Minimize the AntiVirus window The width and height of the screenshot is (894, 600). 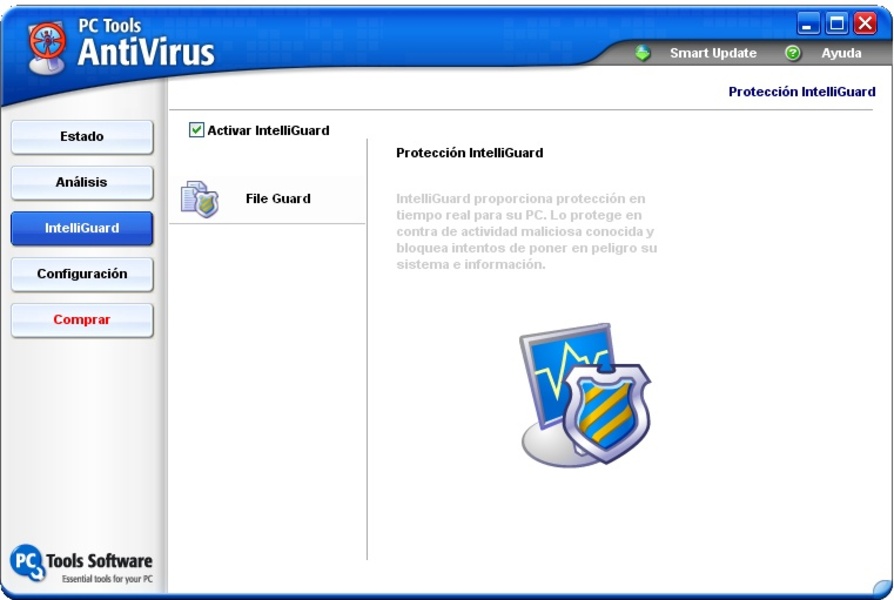pyautogui.click(x=807, y=24)
